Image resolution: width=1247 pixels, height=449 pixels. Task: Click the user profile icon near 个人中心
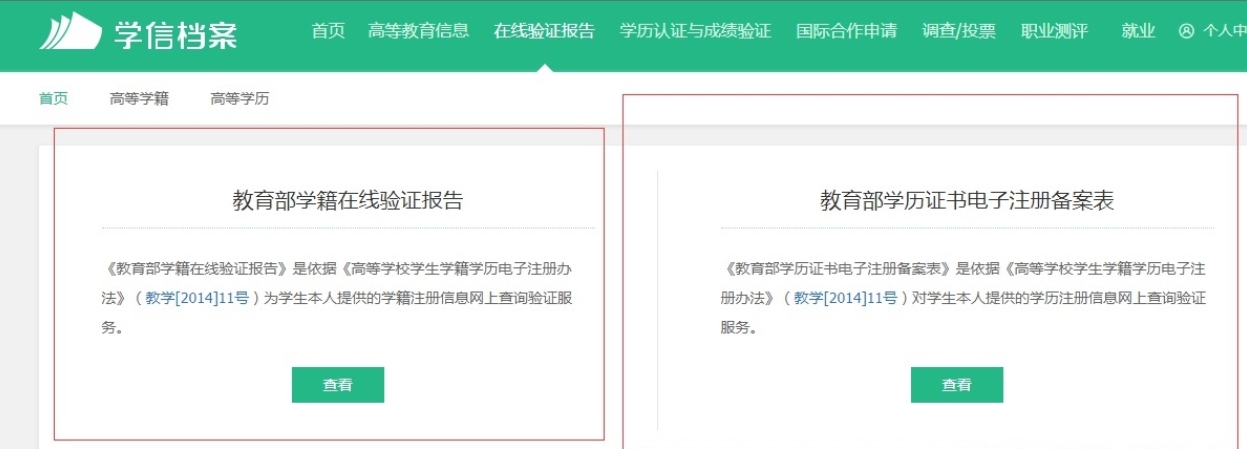click(1187, 31)
